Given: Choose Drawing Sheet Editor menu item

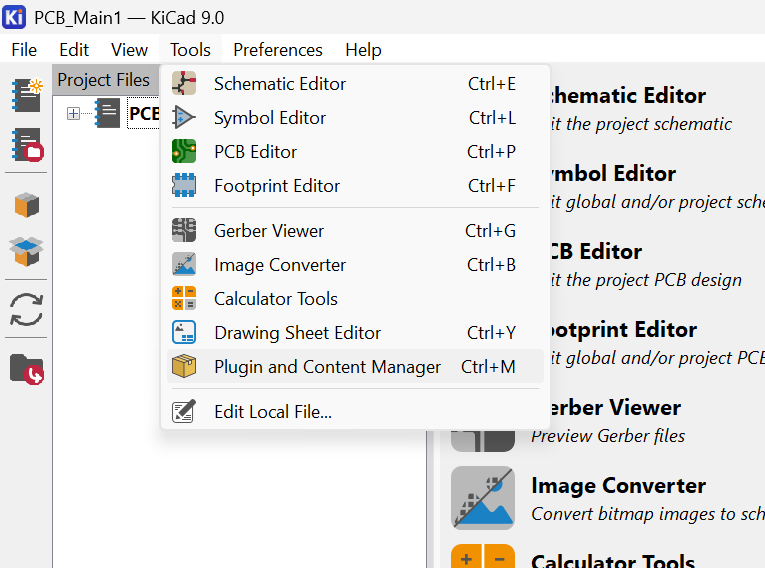Looking at the screenshot, I should click(297, 333).
